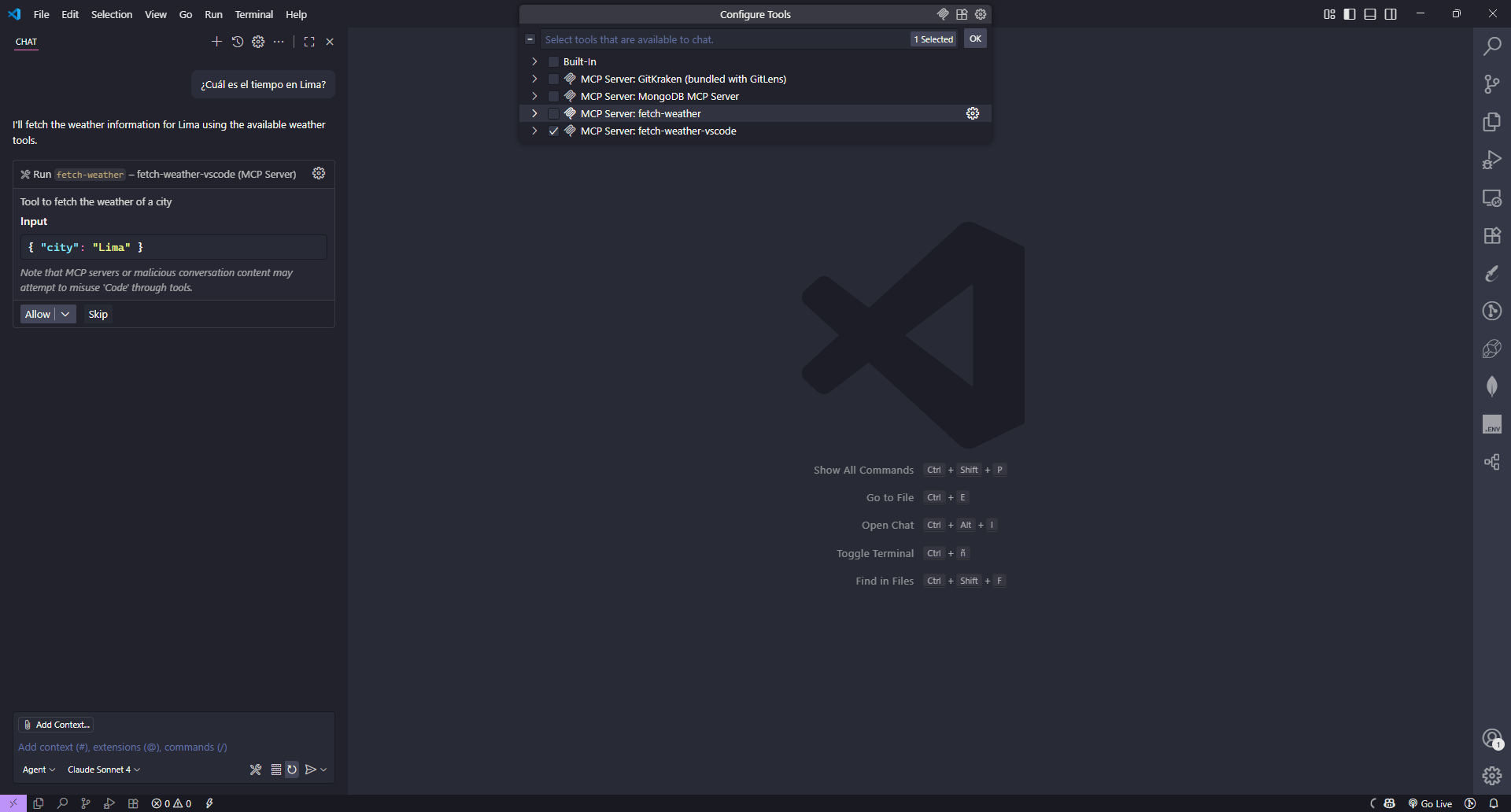Screen dimensions: 1511x812
Task: Check the fetch-weather MCP Server checkbox
Action: (553, 113)
